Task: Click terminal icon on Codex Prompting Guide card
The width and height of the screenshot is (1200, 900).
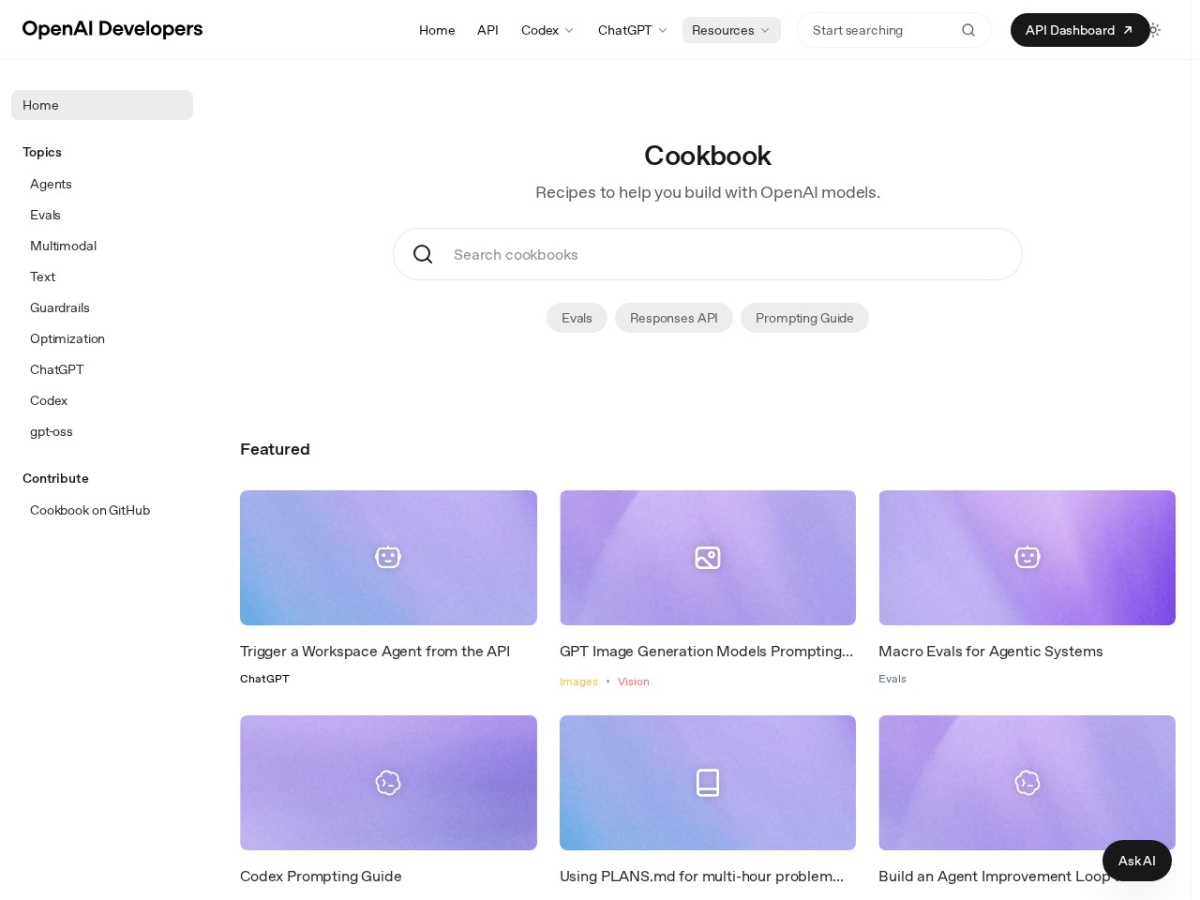Action: (x=388, y=782)
